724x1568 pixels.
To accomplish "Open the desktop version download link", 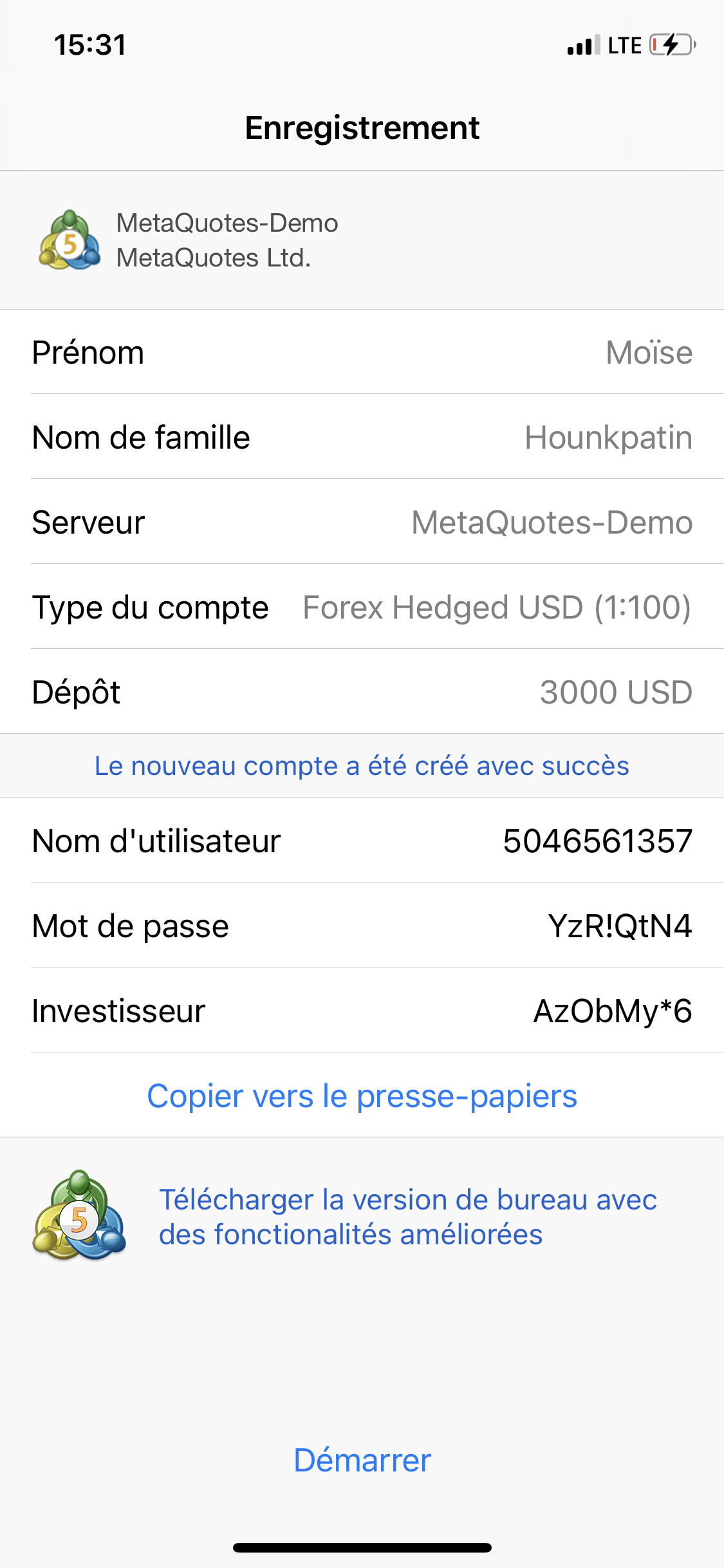I will pyautogui.click(x=407, y=1217).
